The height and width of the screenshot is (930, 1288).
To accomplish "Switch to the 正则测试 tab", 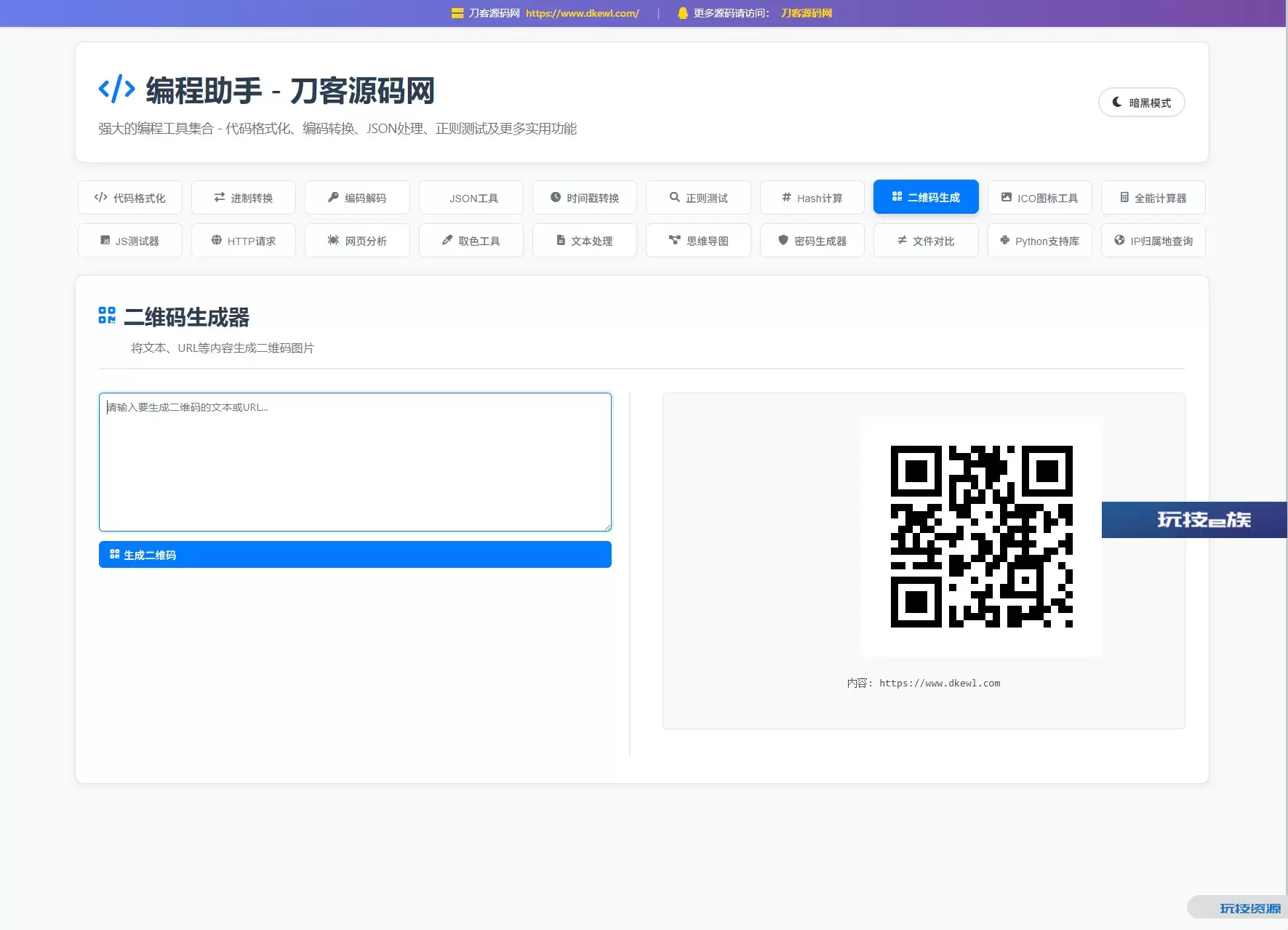I will pyautogui.click(x=698, y=198).
